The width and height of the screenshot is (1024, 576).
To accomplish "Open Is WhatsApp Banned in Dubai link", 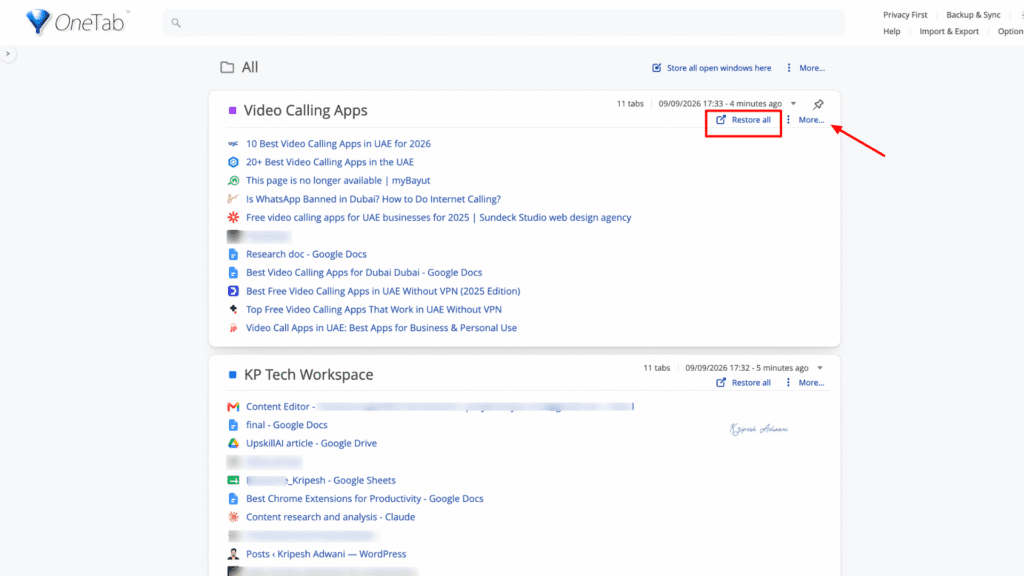I will (374, 199).
